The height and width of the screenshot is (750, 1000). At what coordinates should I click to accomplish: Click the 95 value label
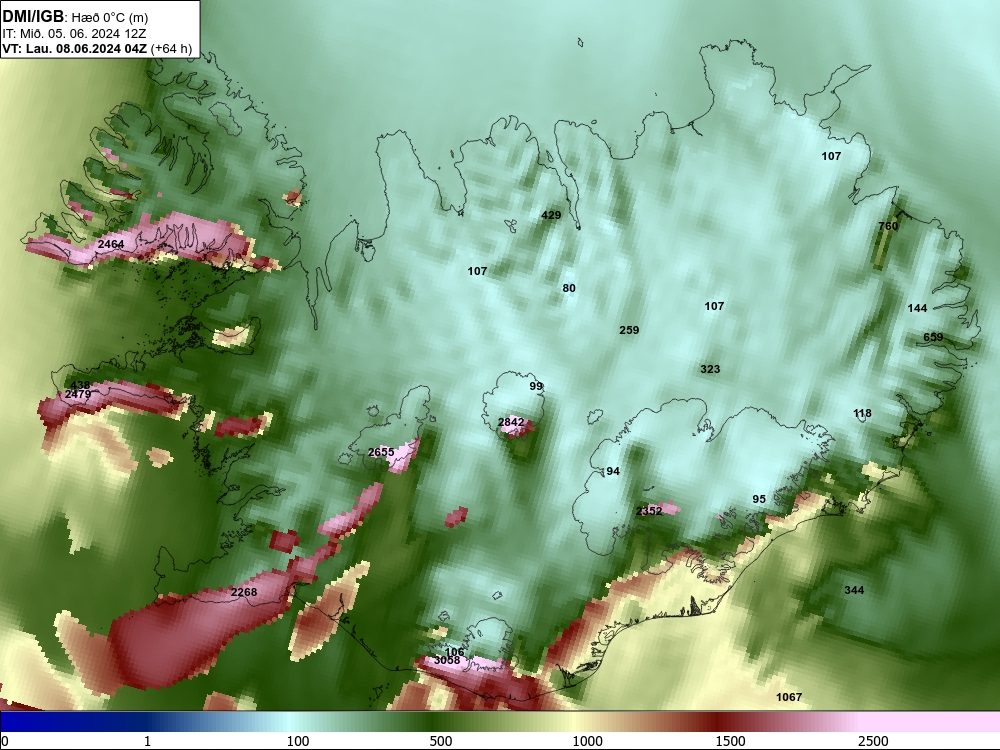point(759,499)
